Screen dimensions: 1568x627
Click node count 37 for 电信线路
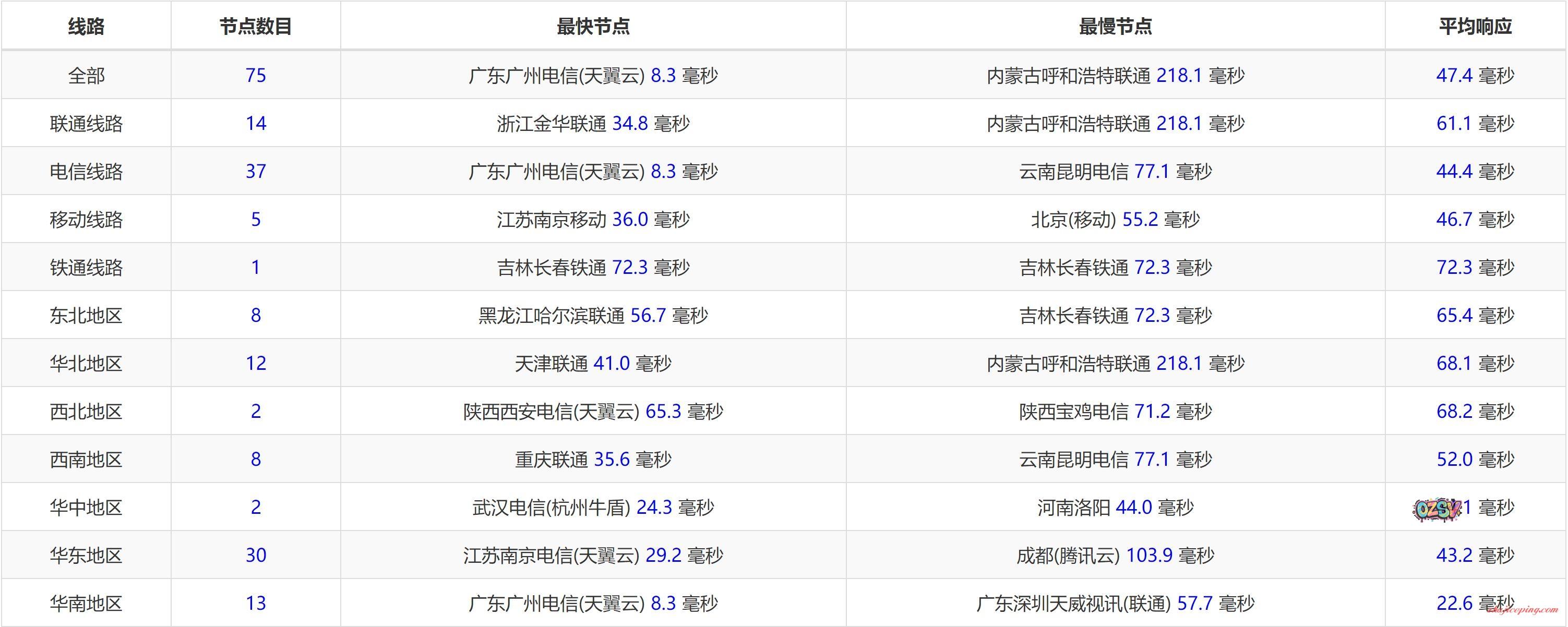tap(256, 172)
